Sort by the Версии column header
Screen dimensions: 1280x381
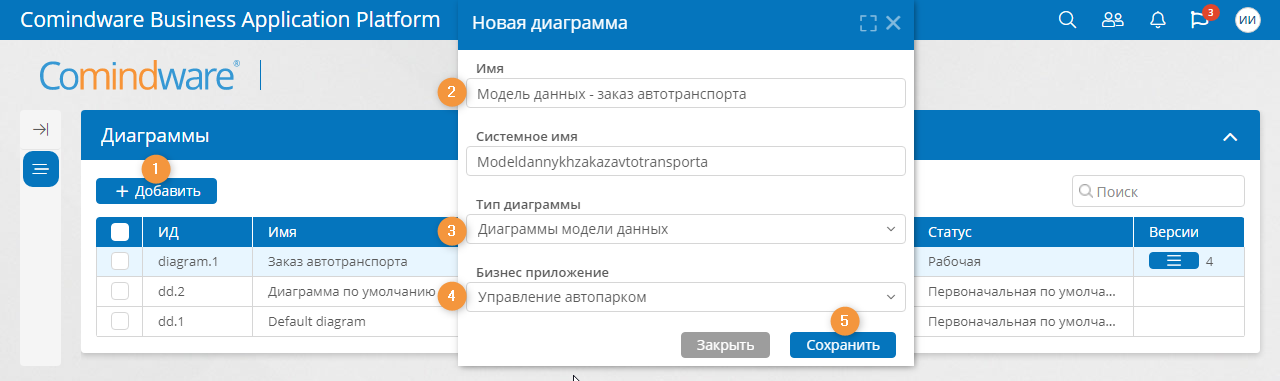tap(1188, 232)
